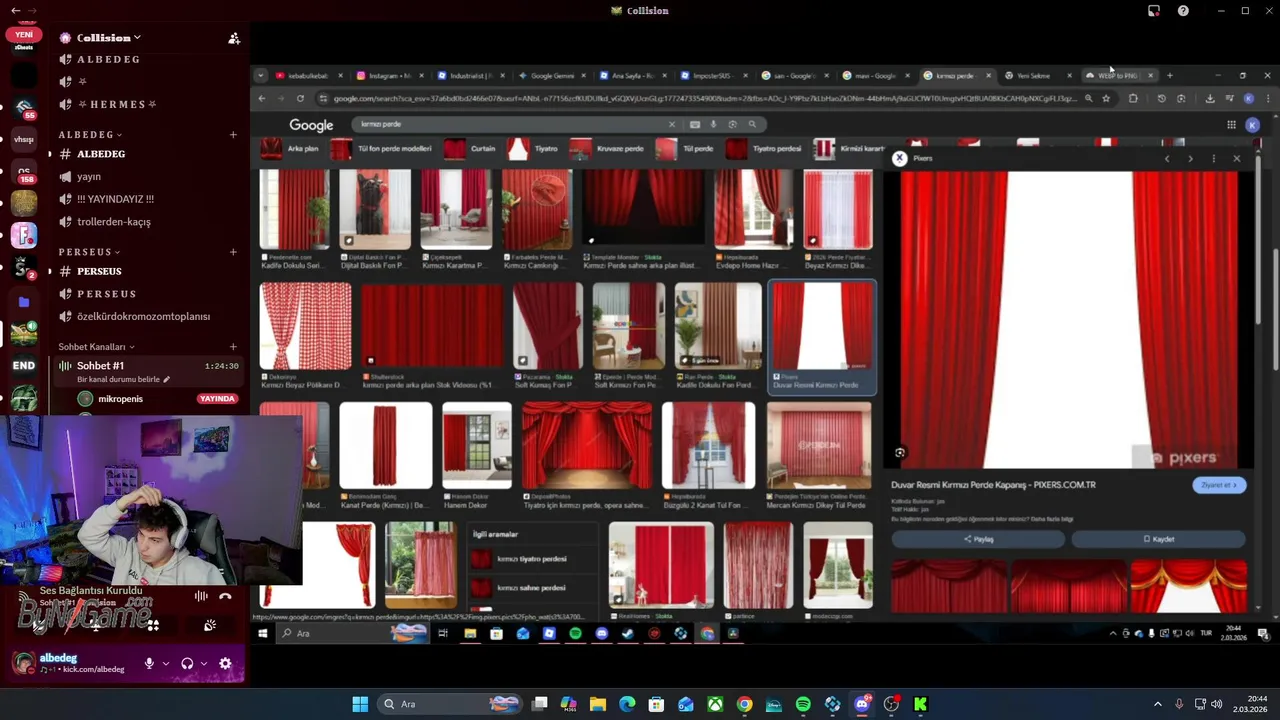Viewport: 1280px width, 720px height.
Task: Open Spotify from the Windows taskbar
Action: pos(803,704)
